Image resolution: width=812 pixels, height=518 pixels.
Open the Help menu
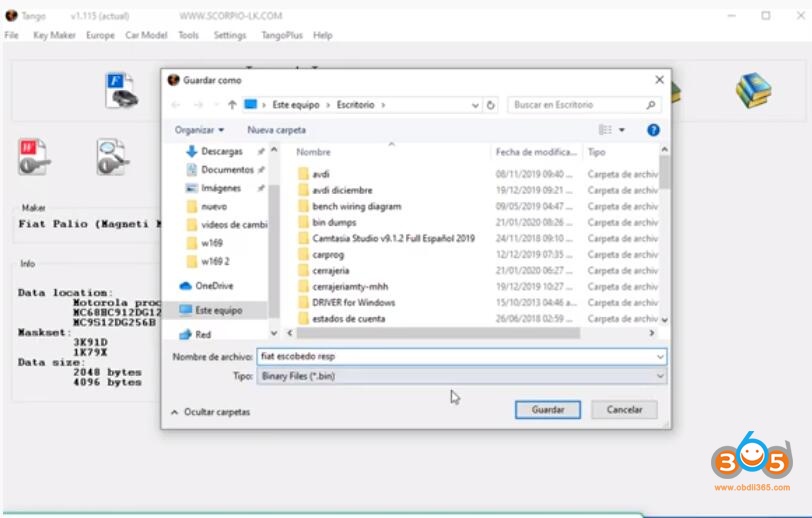click(323, 35)
